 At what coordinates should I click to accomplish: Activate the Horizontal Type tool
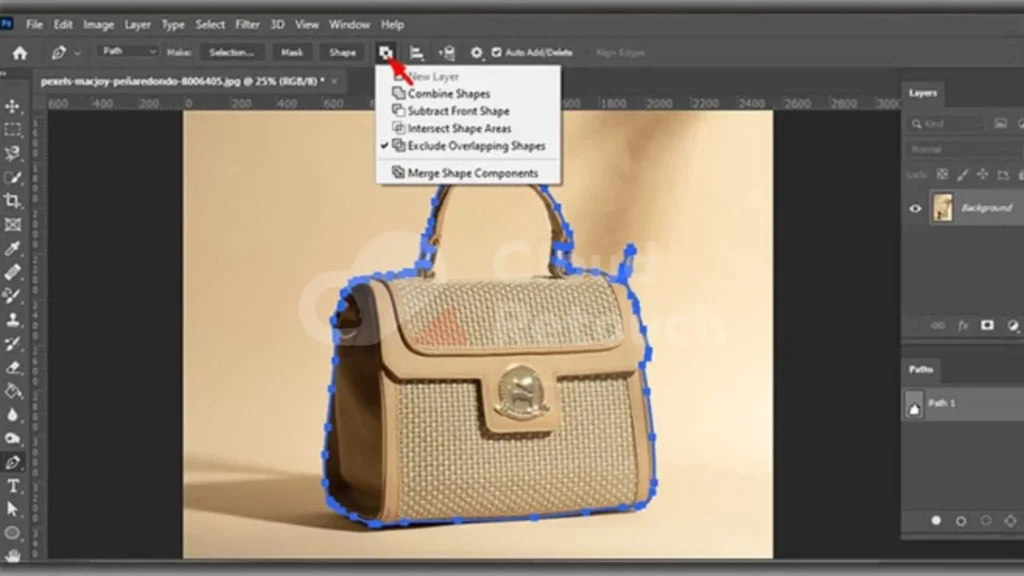(13, 486)
